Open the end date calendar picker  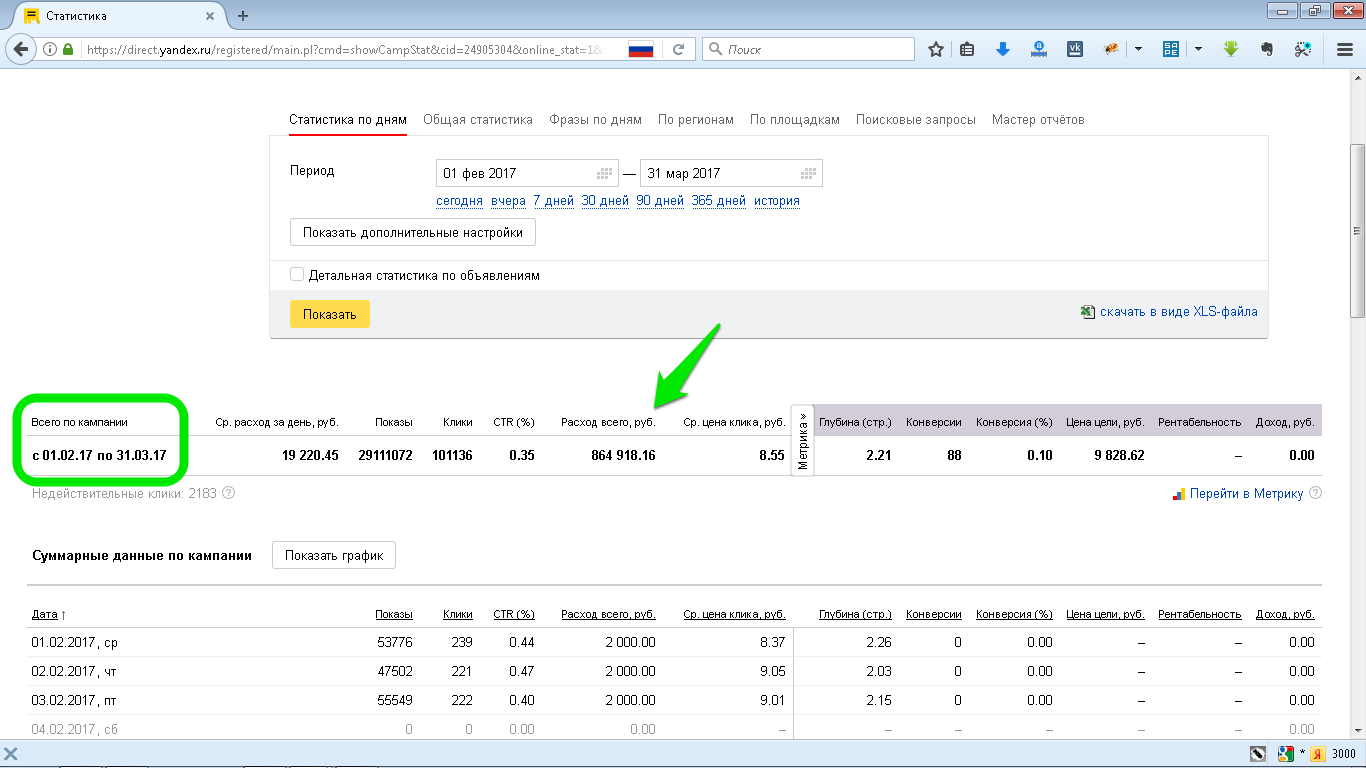coord(808,173)
